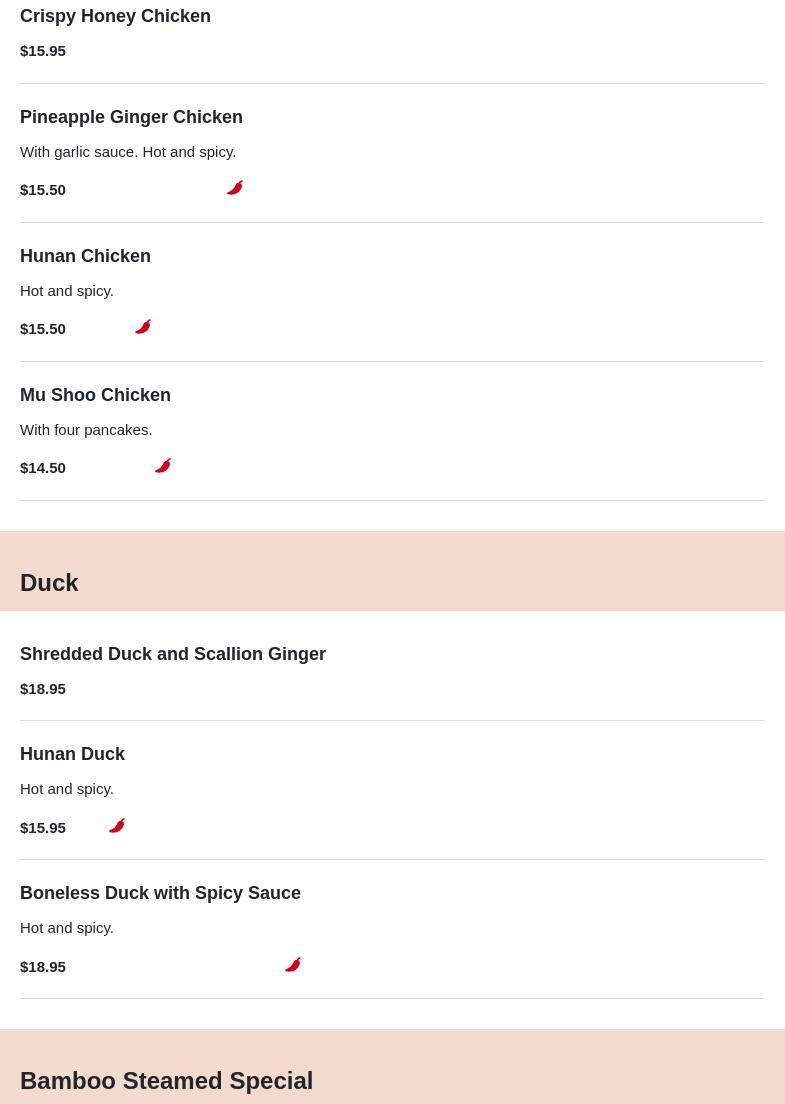The height and width of the screenshot is (1104, 785).
Task: Click the "With four pancakes." description
Action: coord(86,430)
